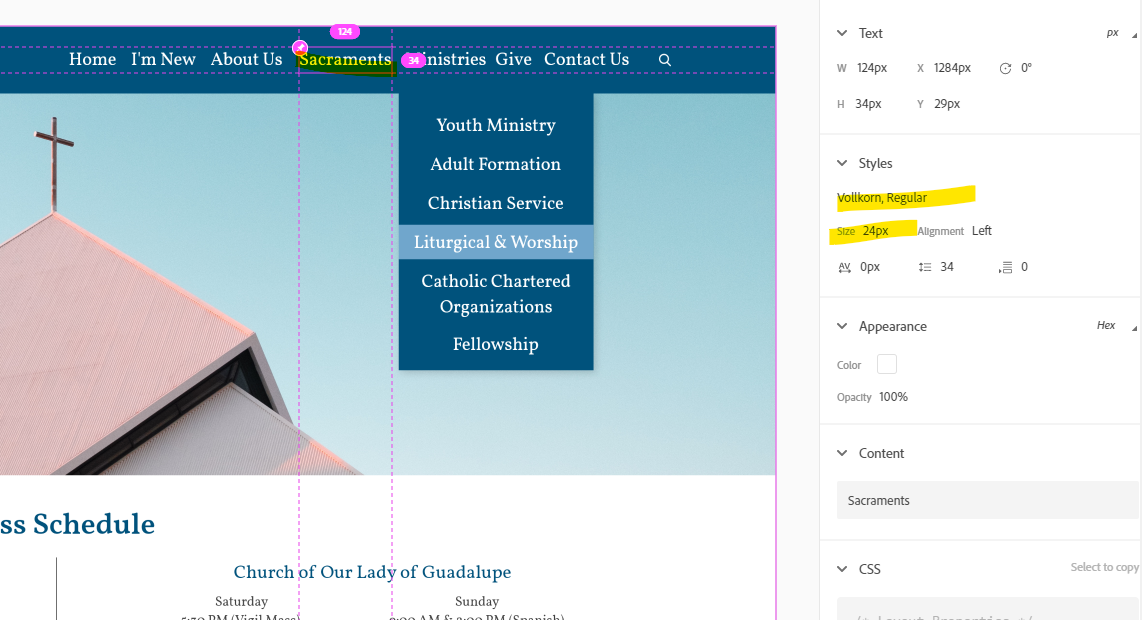Collapse the Styles section
The image size is (1142, 620).
tap(842, 163)
